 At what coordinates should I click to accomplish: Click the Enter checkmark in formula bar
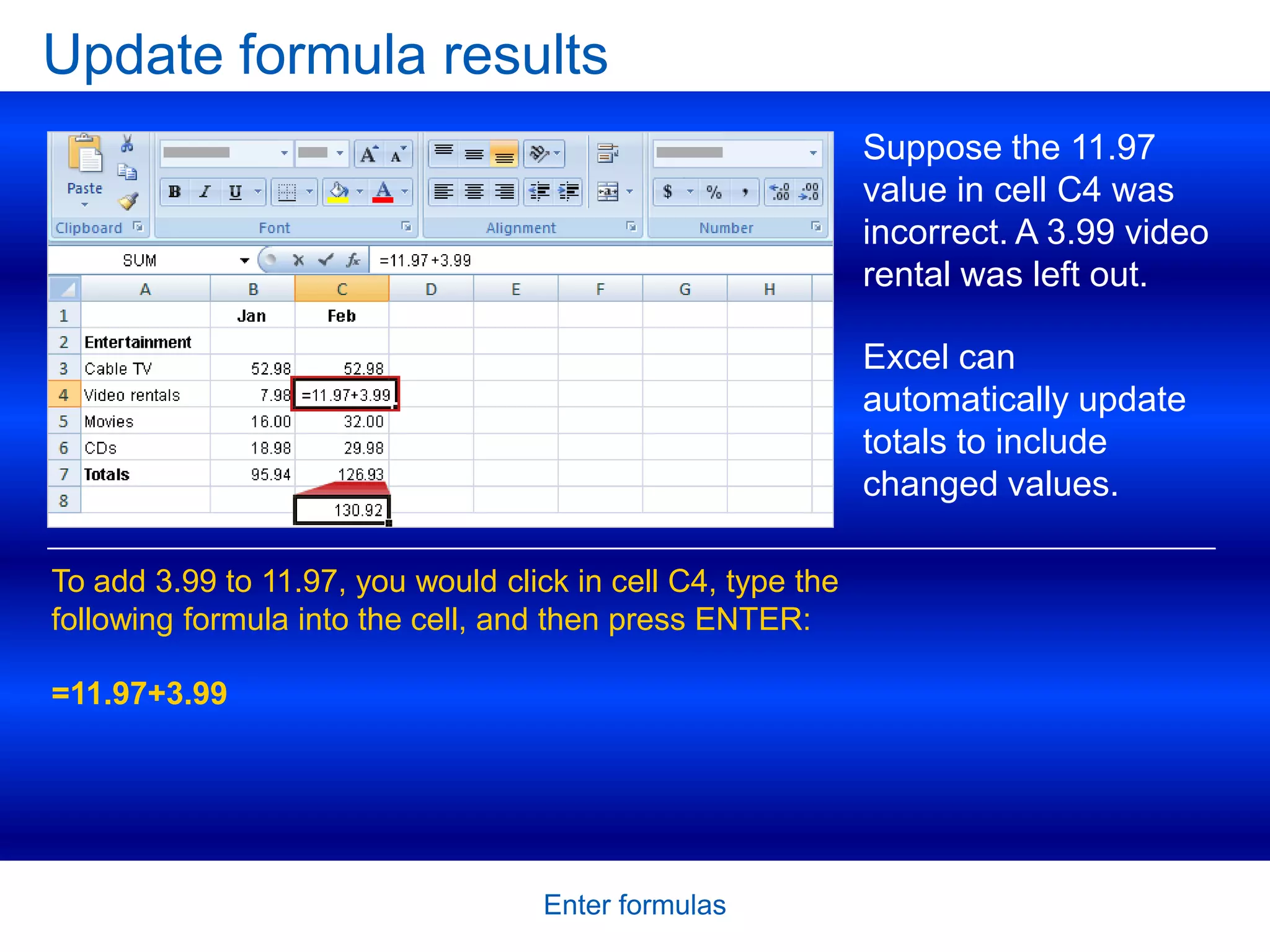click(x=326, y=260)
